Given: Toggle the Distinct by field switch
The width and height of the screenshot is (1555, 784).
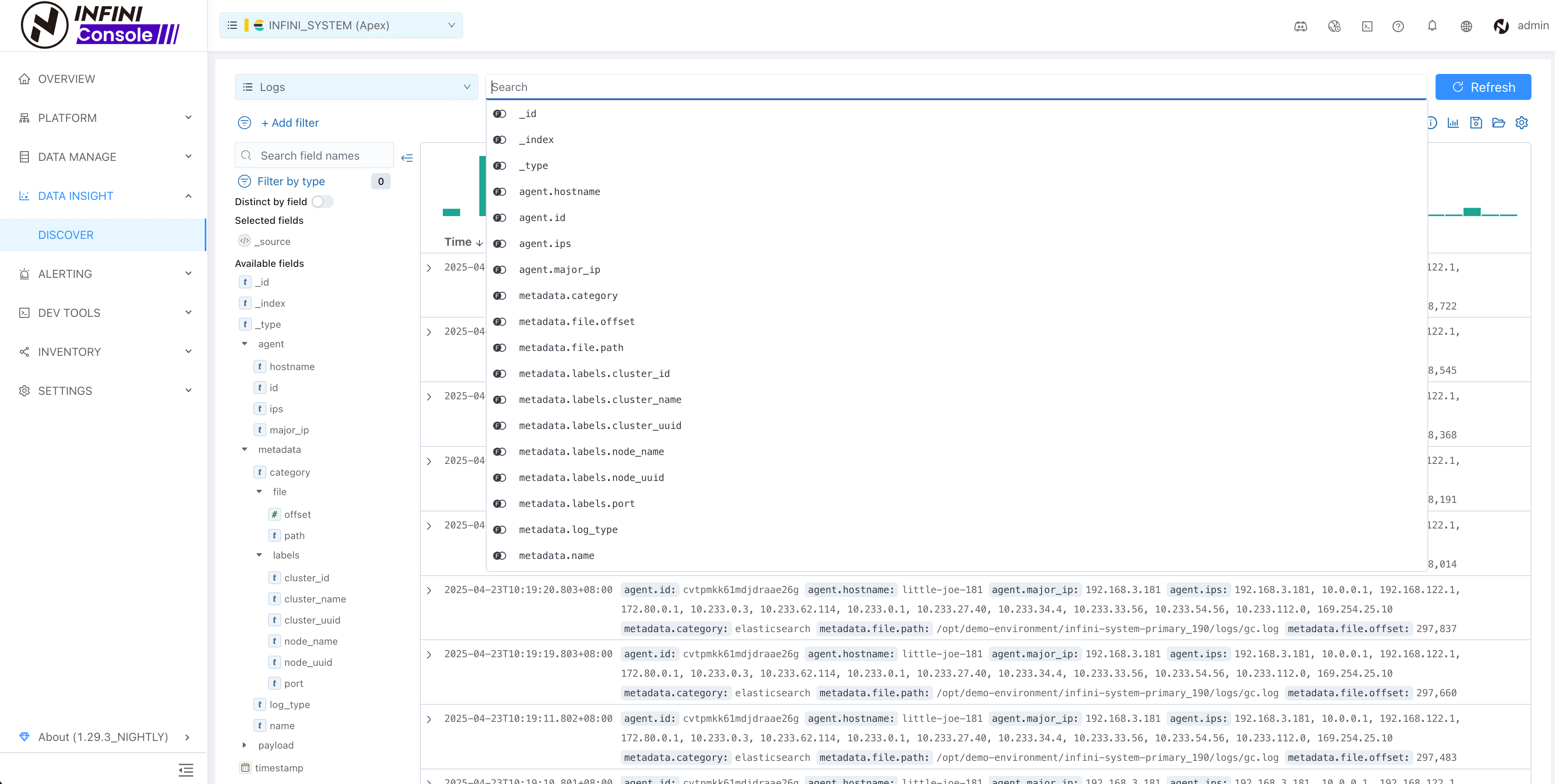Looking at the screenshot, I should [323, 201].
